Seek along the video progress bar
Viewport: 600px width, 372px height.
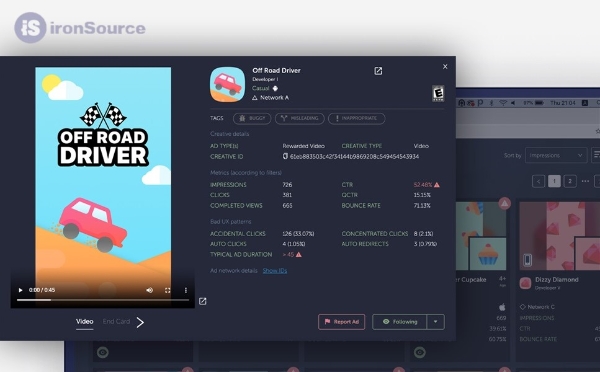pos(103,300)
